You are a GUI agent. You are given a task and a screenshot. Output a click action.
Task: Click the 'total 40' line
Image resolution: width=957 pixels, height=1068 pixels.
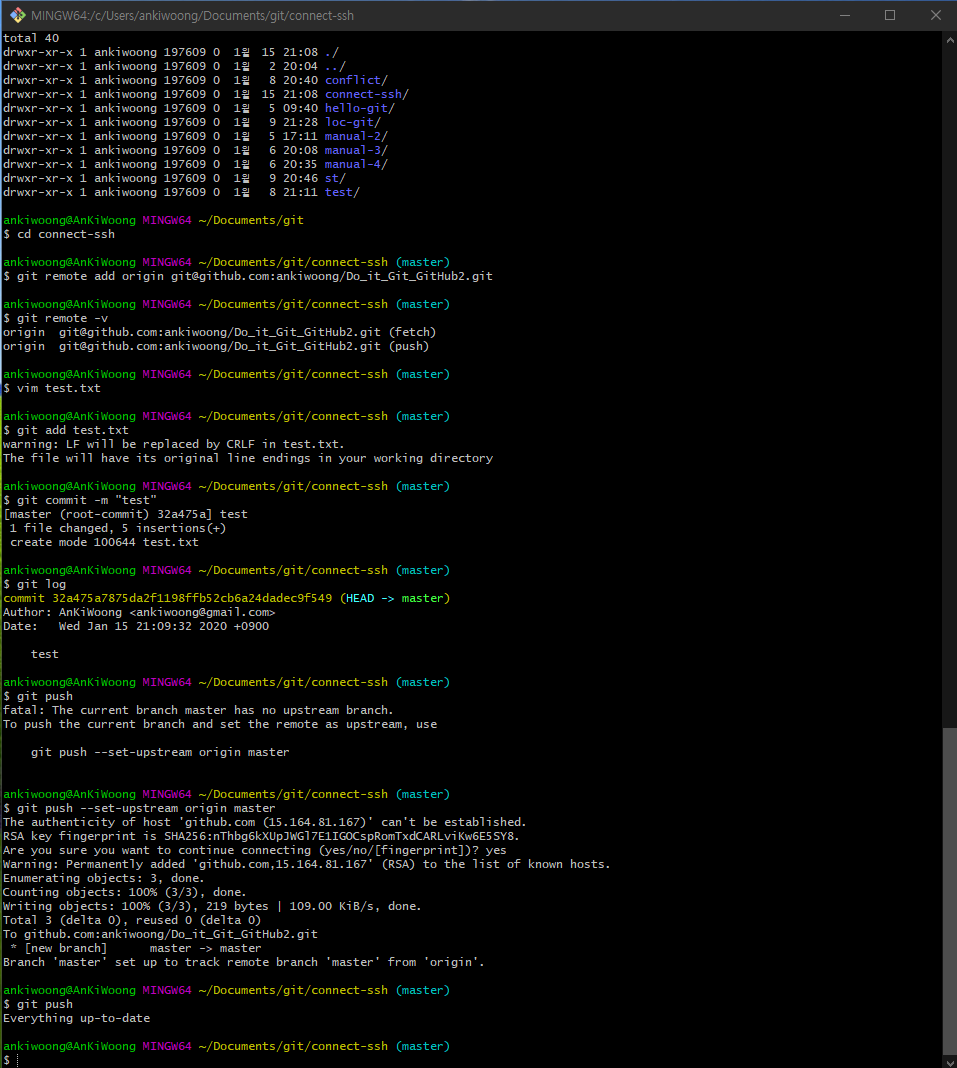tap(31, 38)
